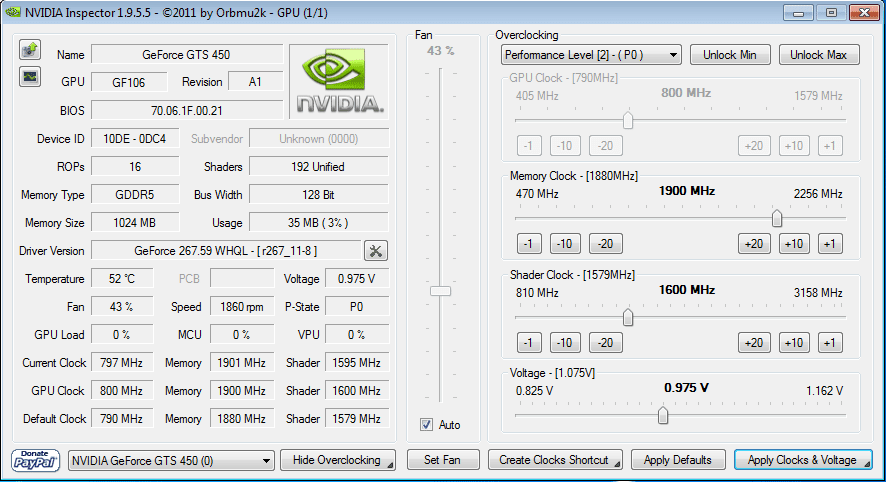Click the Memory Size value 1024 MB
Screen dimensions: 886x482
coord(135,223)
